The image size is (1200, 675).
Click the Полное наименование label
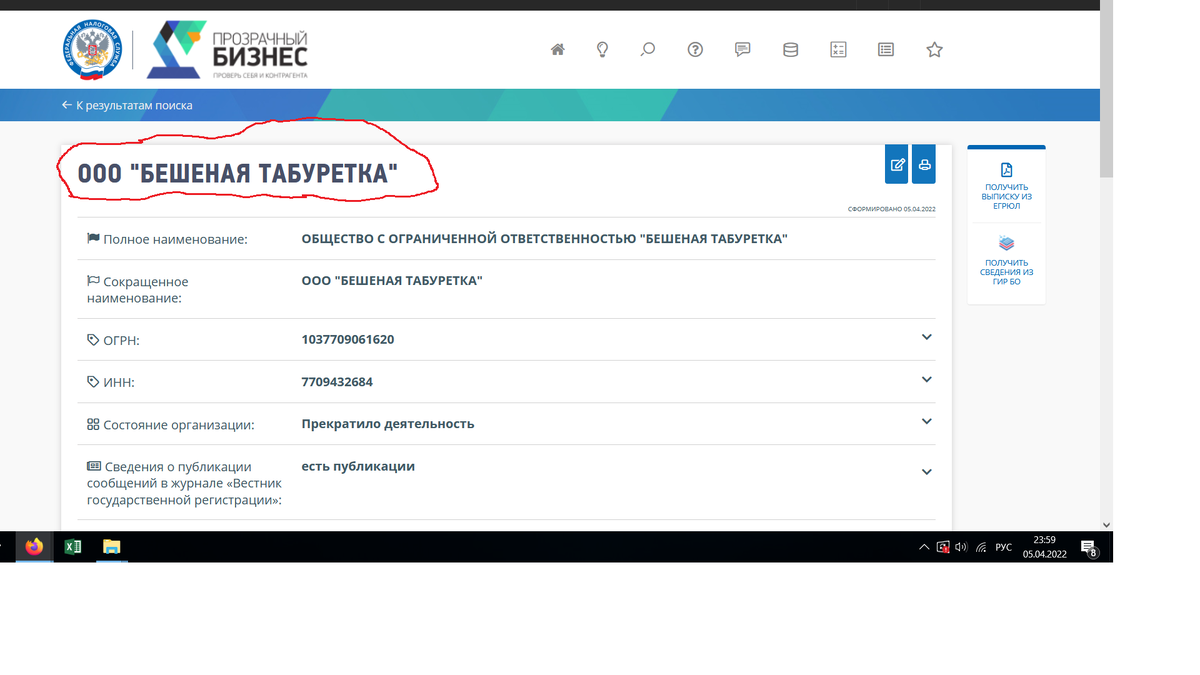click(167, 239)
